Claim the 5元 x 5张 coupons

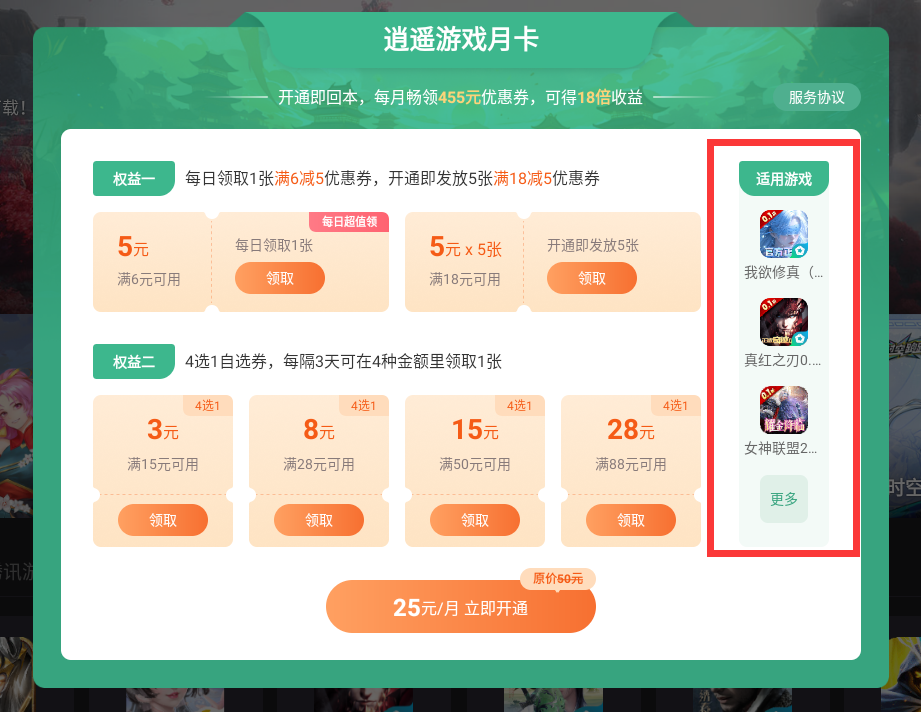[x=591, y=278]
